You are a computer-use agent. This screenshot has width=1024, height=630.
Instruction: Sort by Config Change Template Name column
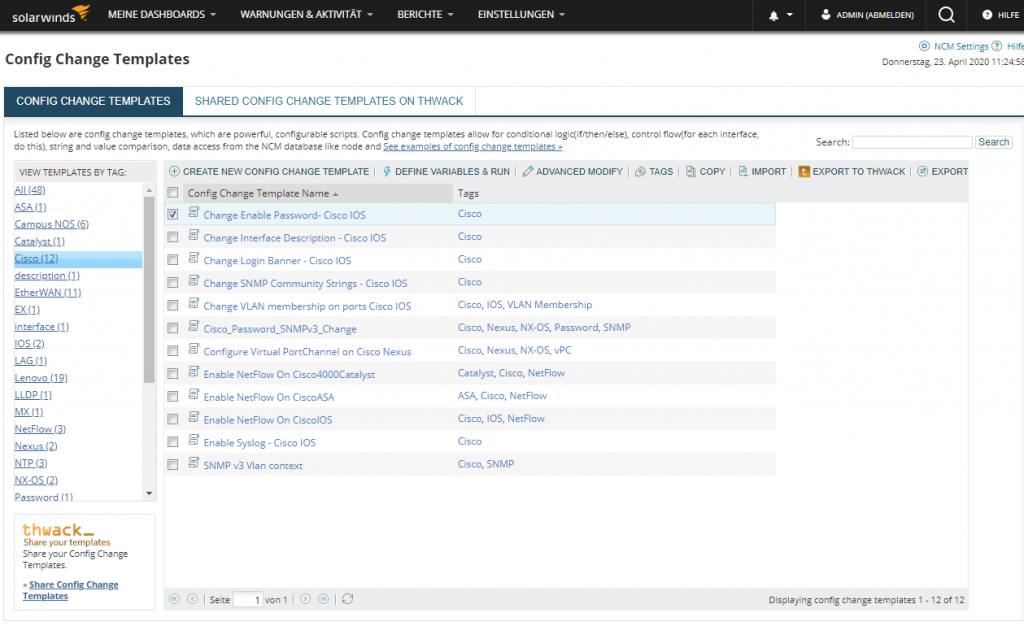258,193
